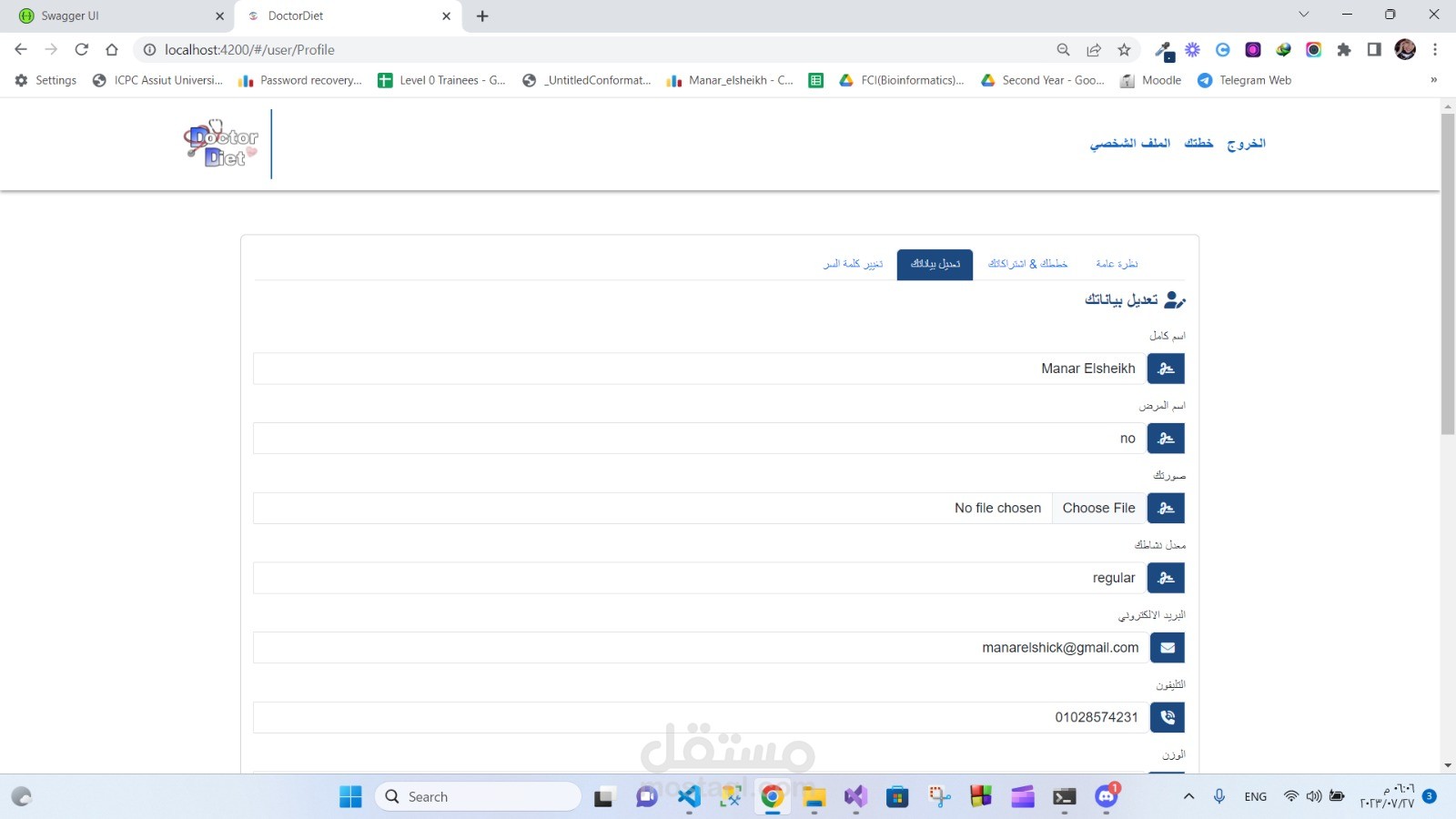Click the user icon beside the regular field
This screenshot has width=1456, height=819.
pos(1166,578)
